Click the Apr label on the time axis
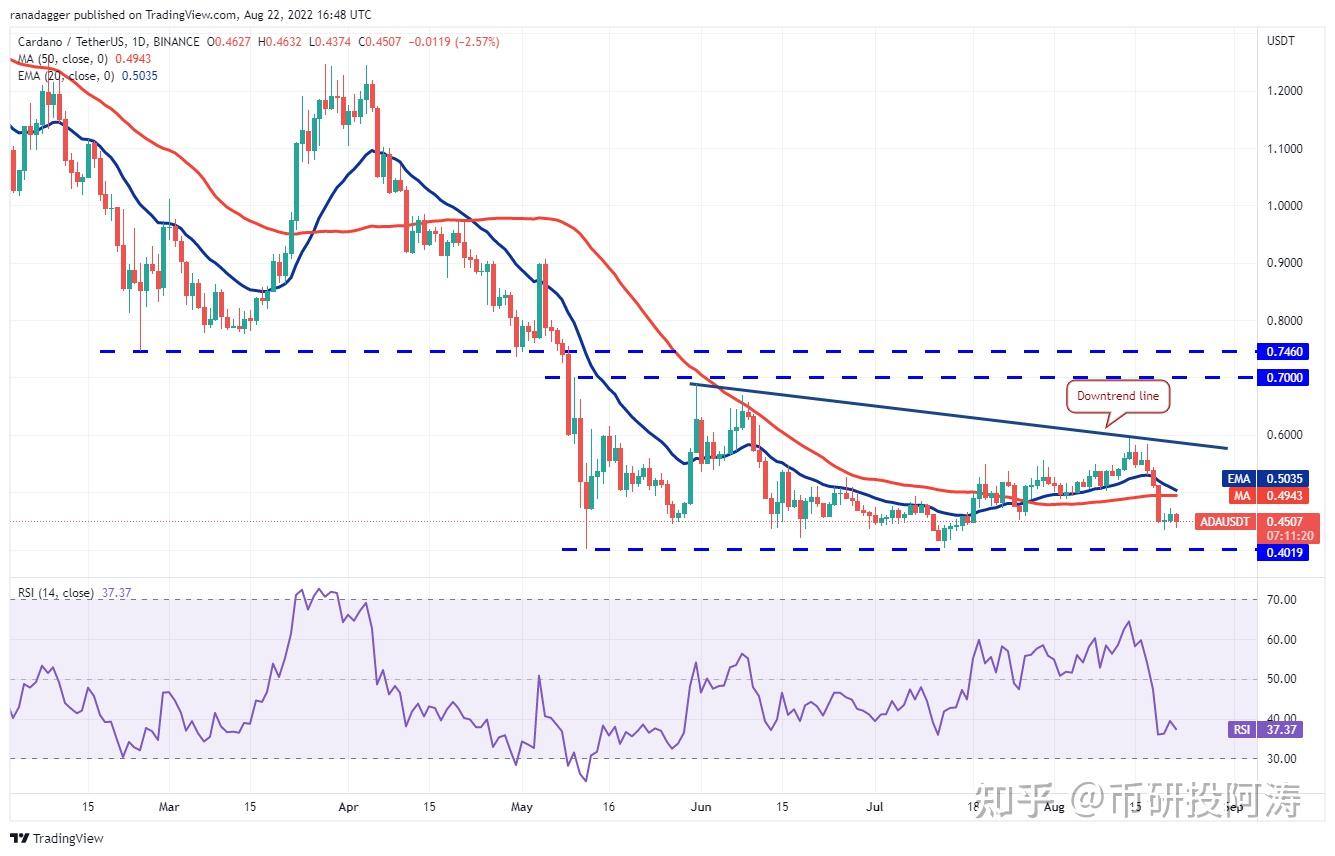Image resolution: width=1335 pixels, height=856 pixels. [348, 805]
